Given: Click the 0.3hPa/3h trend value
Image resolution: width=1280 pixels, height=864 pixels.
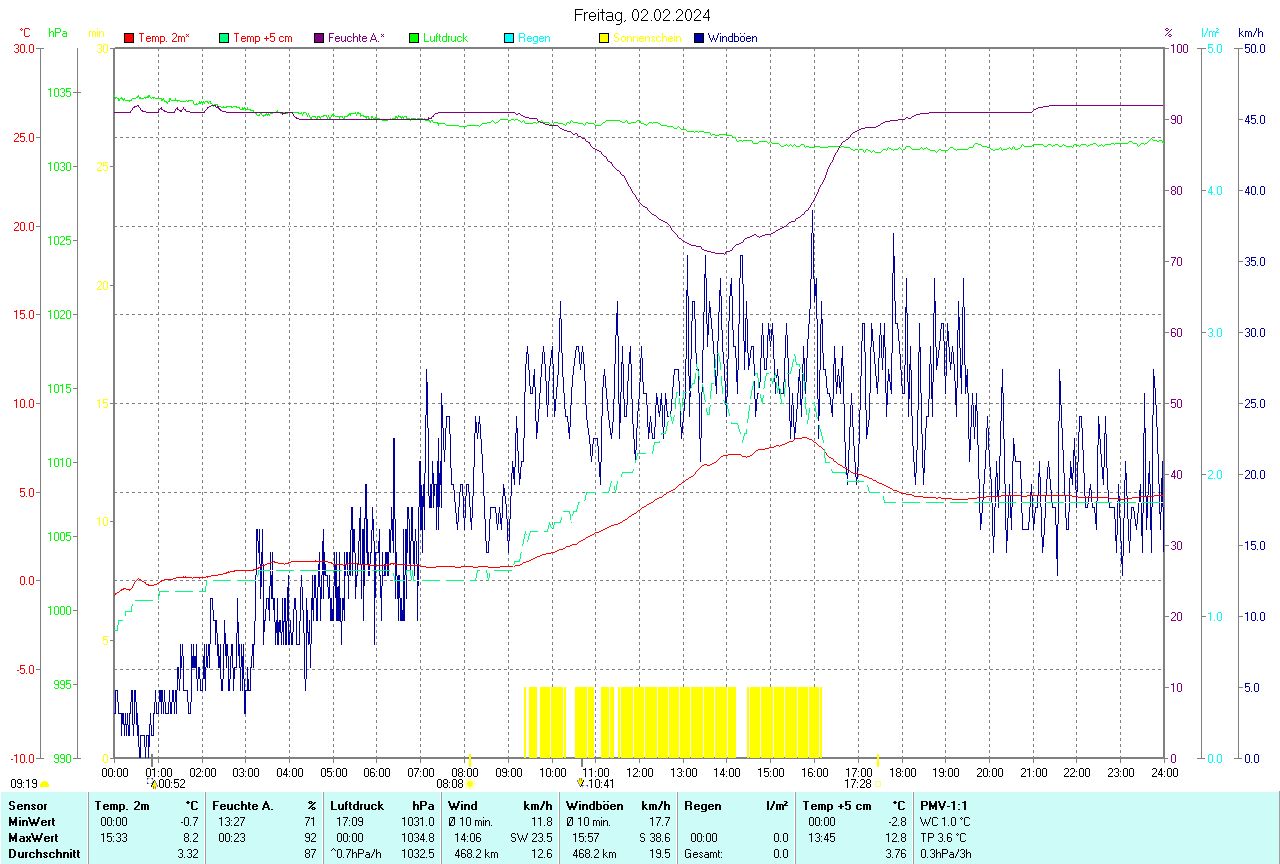Looking at the screenshot, I should tap(948, 854).
